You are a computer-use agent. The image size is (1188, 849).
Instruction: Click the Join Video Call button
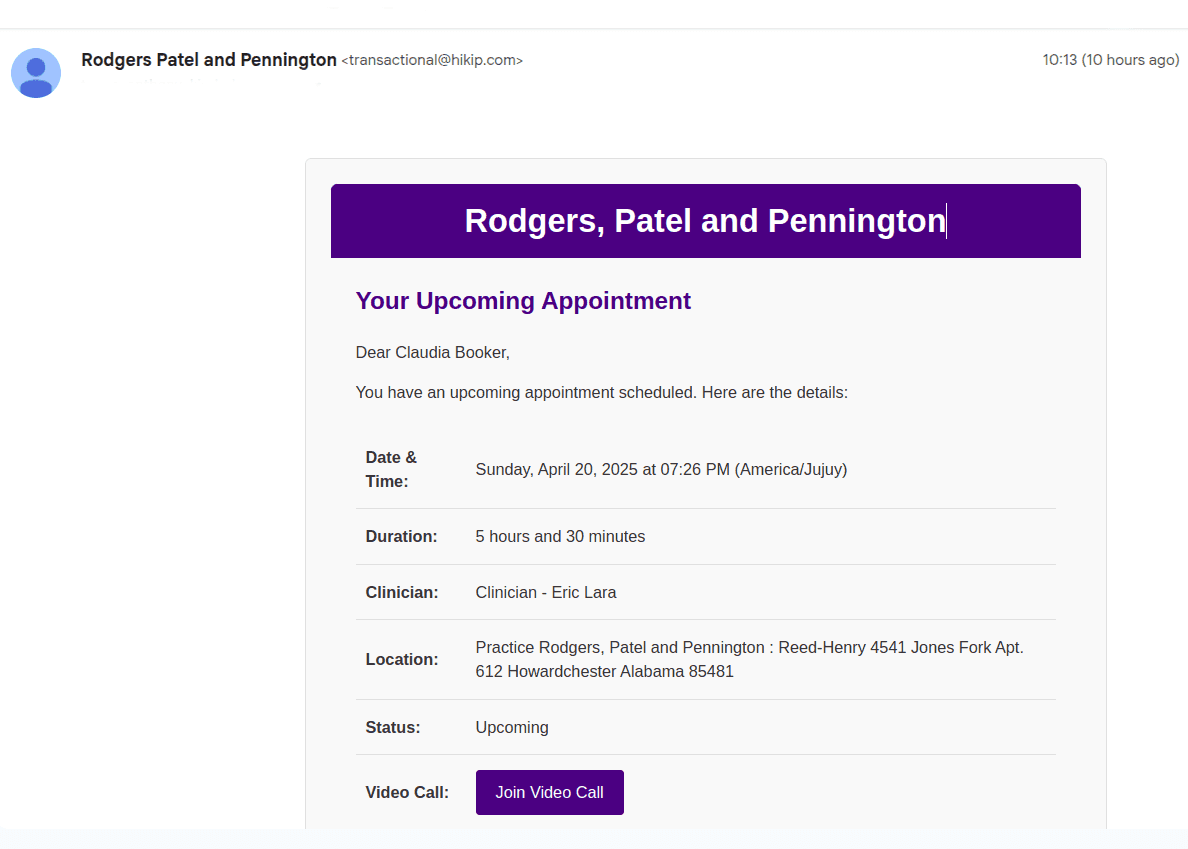click(549, 792)
